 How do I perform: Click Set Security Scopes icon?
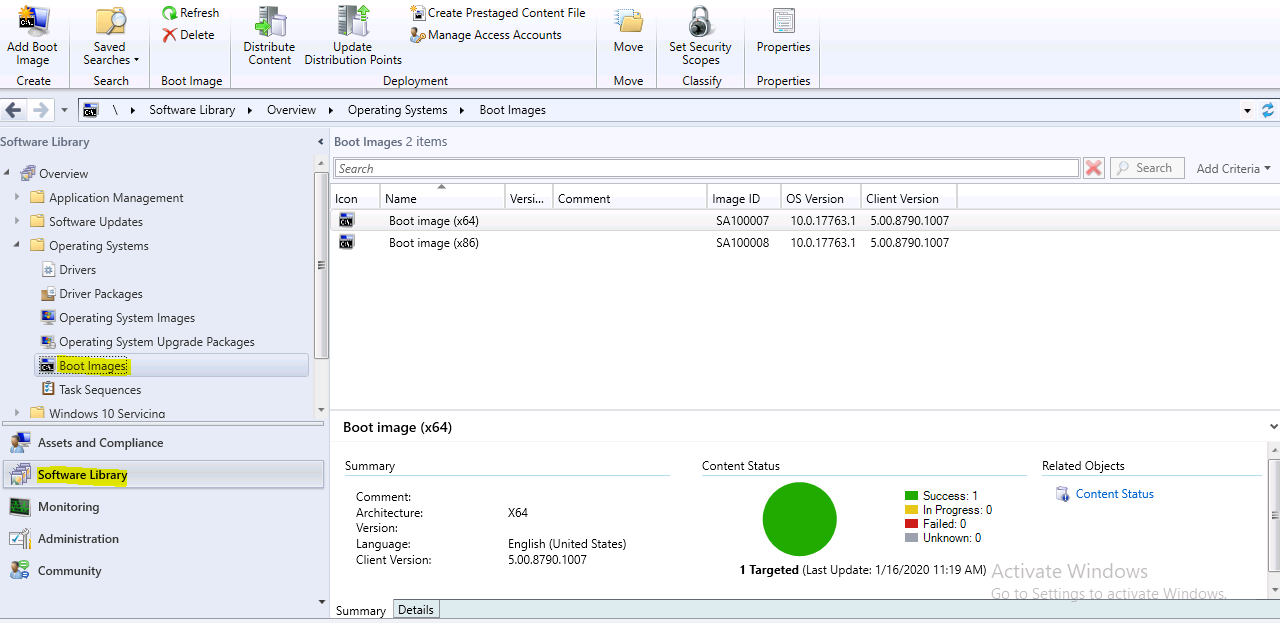700,21
